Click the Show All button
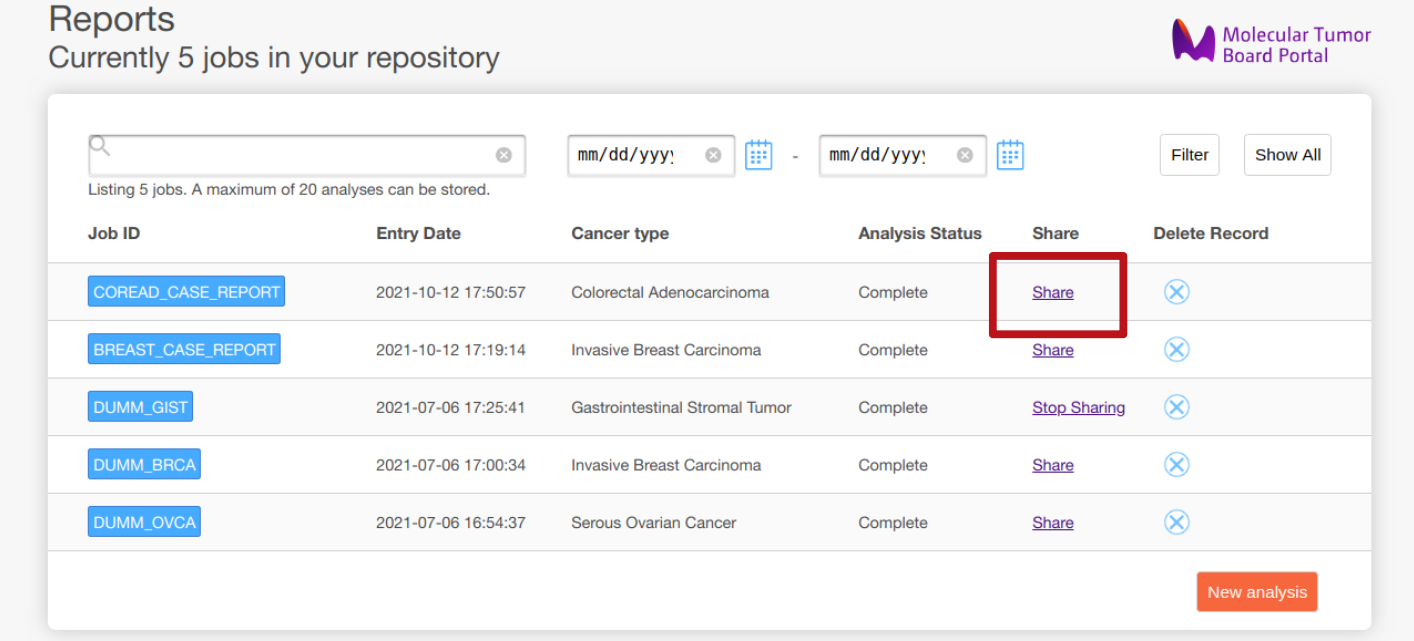1414x641 pixels. click(1287, 155)
